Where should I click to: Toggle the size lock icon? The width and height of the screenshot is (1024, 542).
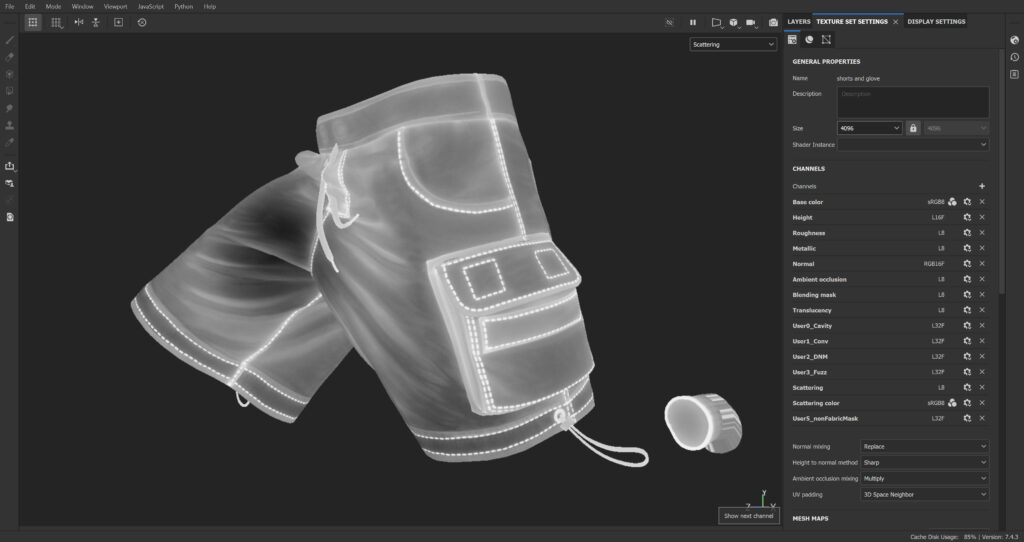coord(913,128)
